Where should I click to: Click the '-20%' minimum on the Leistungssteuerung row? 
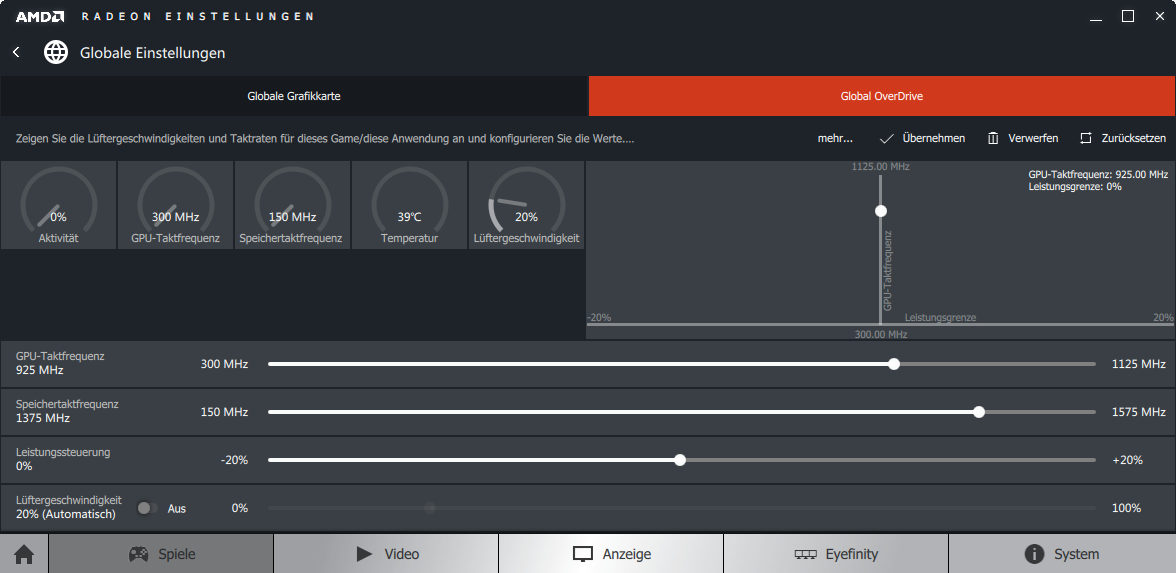click(x=234, y=460)
